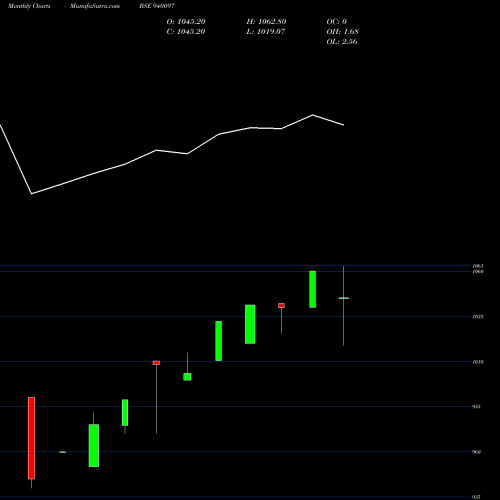This screenshot has height=500, width=500.
Task: Click the 1019 price axis label
Action: click(x=478, y=362)
